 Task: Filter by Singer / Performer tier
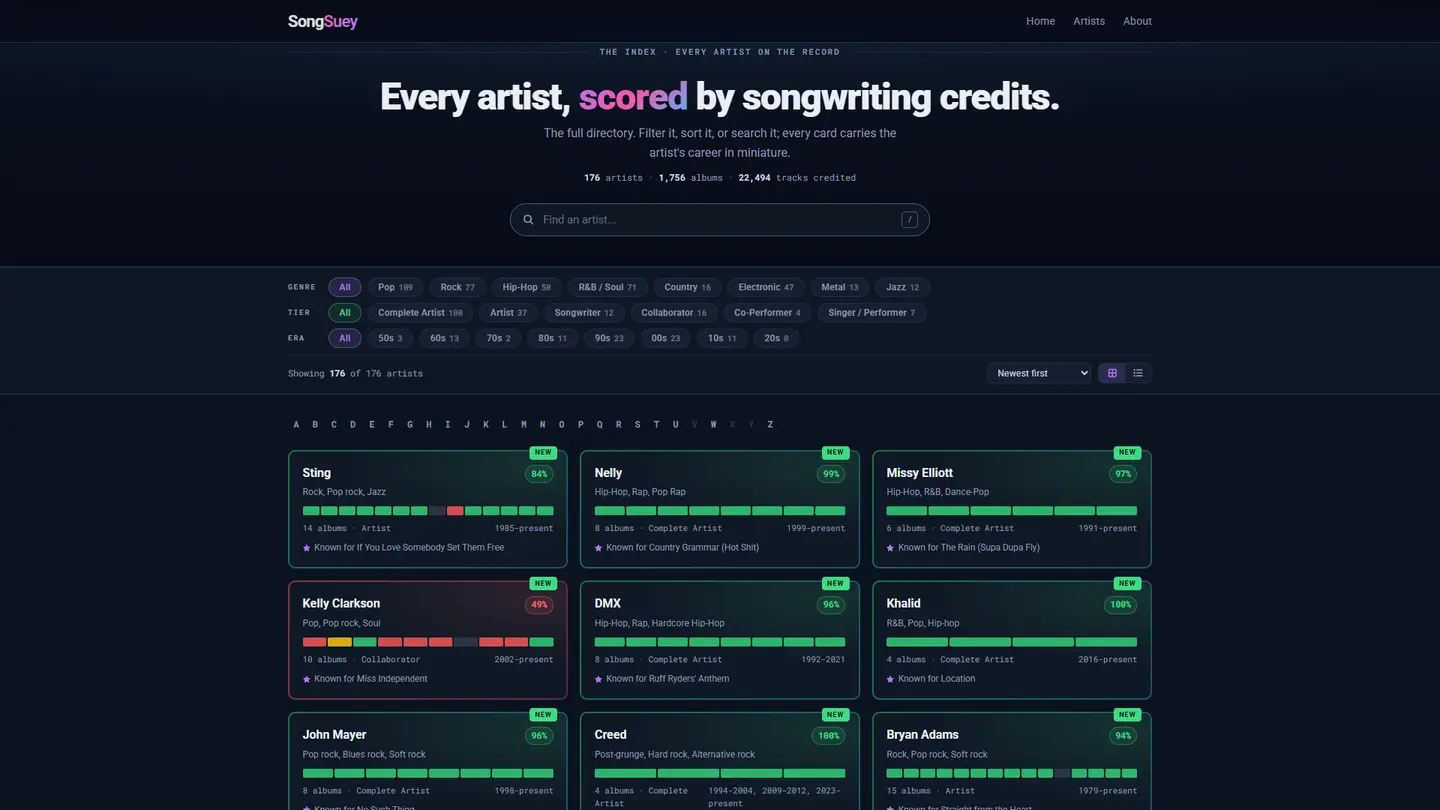(872, 313)
